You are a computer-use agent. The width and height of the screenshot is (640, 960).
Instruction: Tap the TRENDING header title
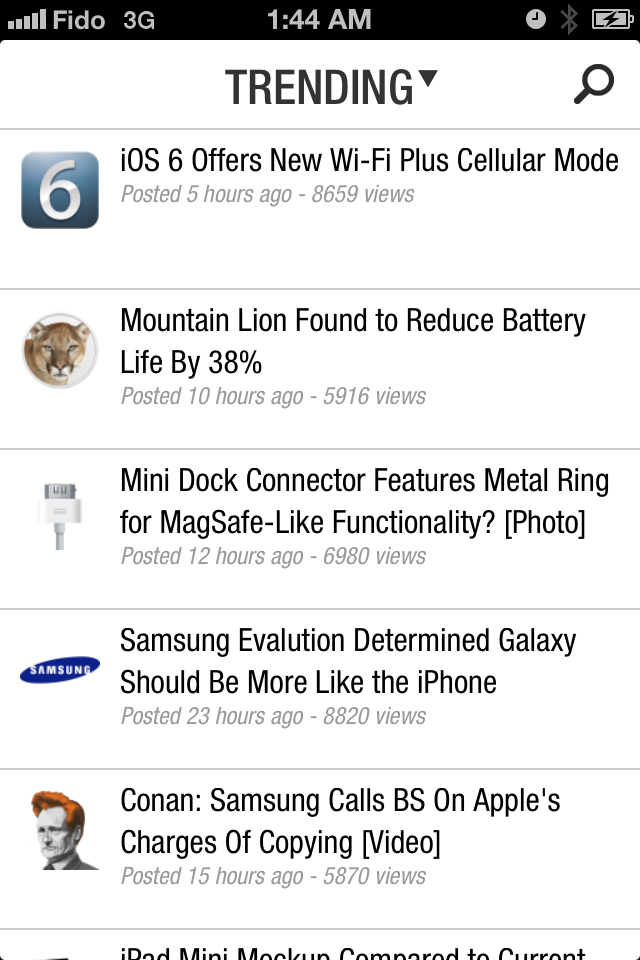(x=319, y=87)
